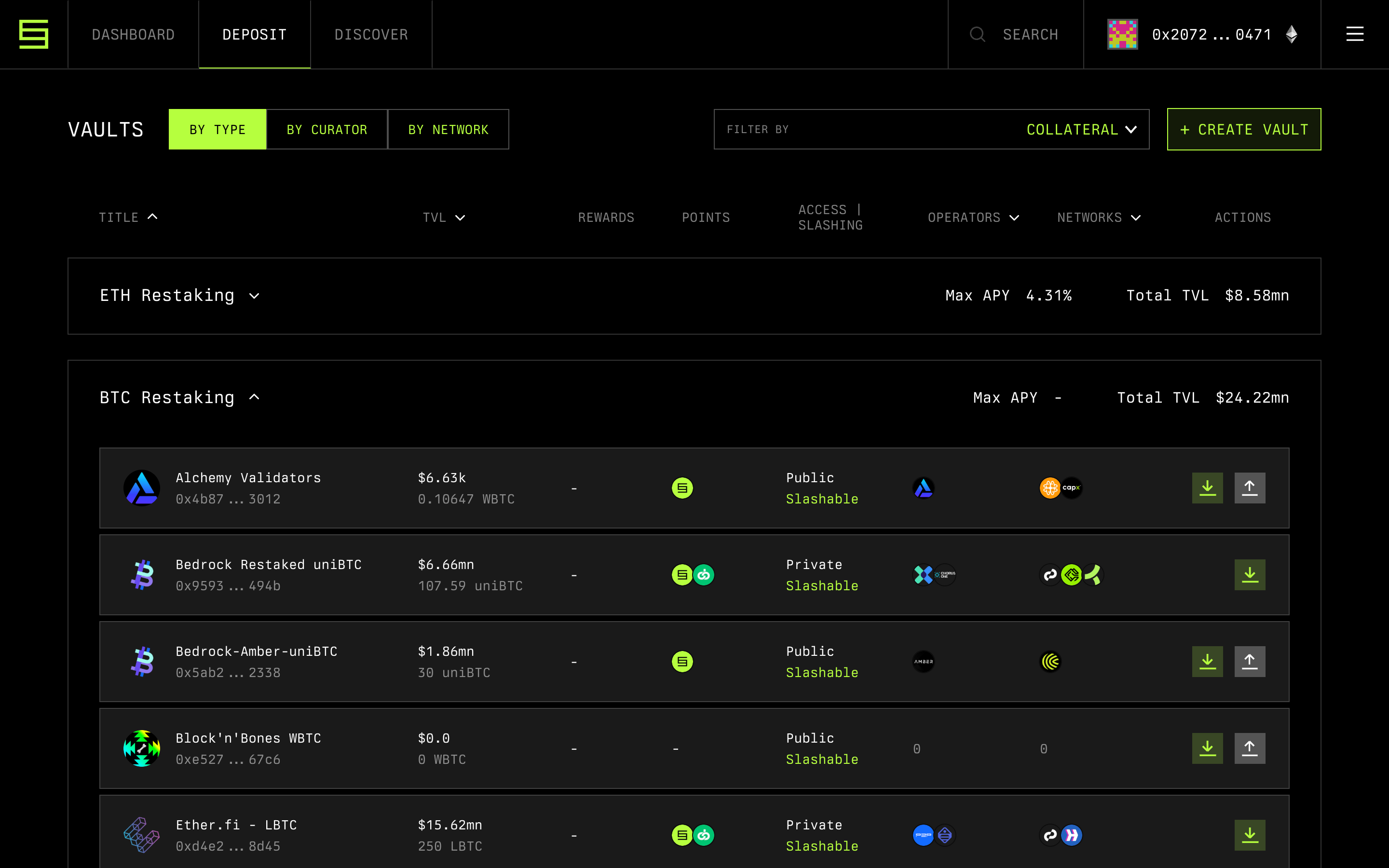Sort by TVL column
The height and width of the screenshot is (868, 1389).
click(444, 217)
